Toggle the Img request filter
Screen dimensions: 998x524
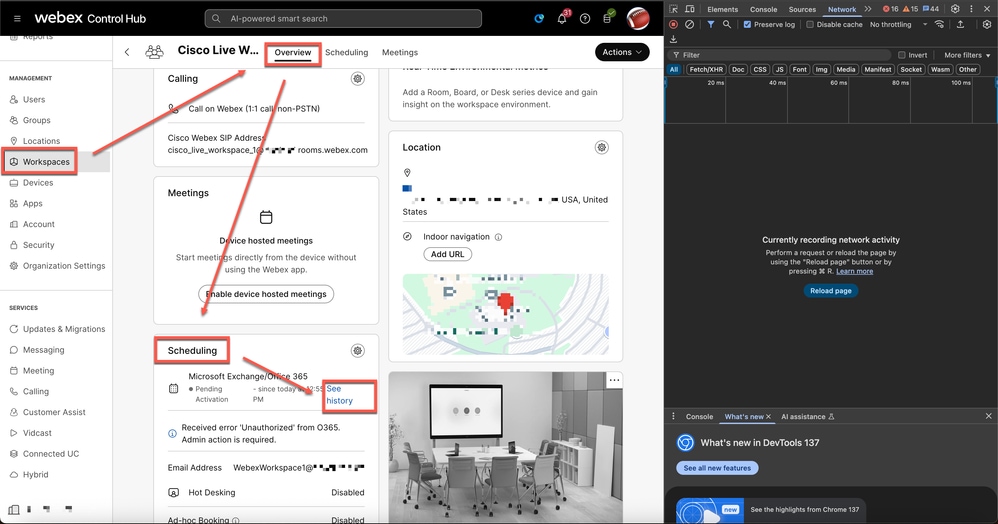coord(822,69)
